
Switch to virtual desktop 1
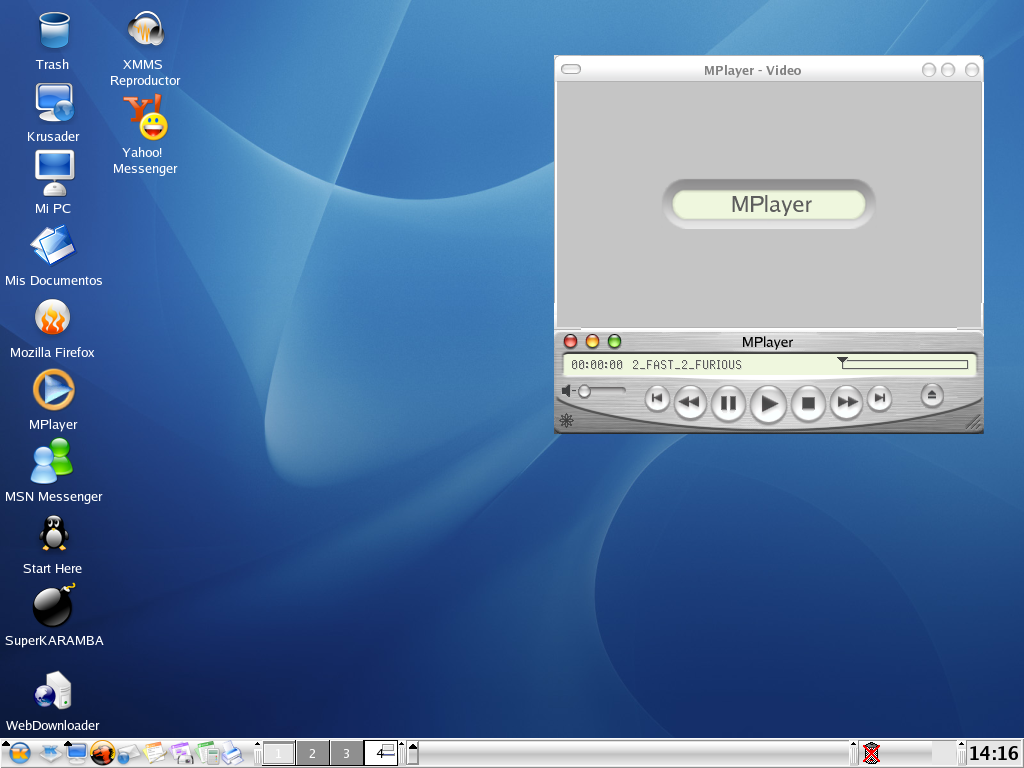click(279, 753)
